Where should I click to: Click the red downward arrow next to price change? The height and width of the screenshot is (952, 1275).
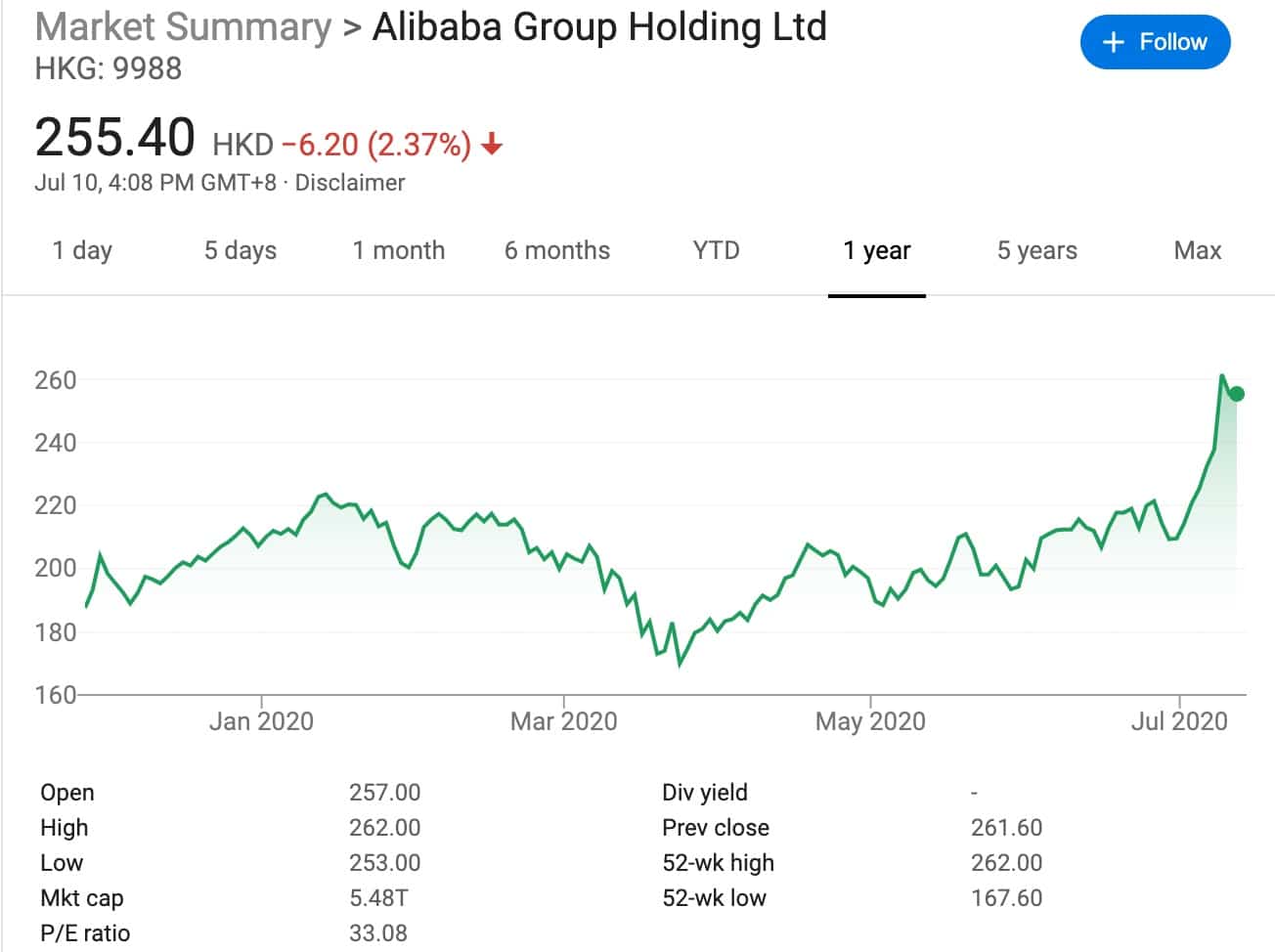tap(492, 144)
